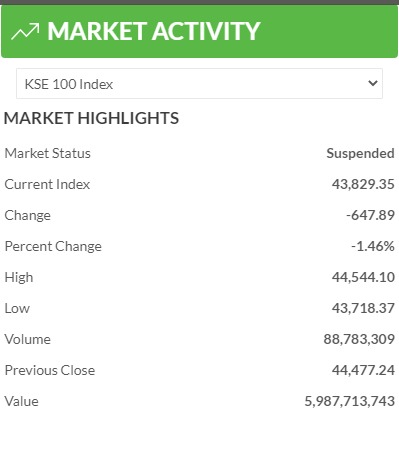Click the Value figure 5,987,713,743
The height and width of the screenshot is (455, 399).
(350, 401)
